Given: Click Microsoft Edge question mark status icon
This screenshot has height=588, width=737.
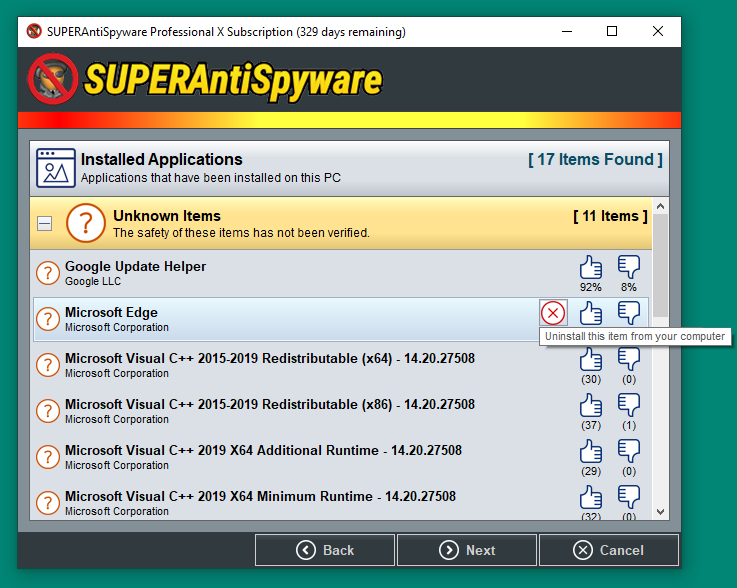Looking at the screenshot, I should tap(48, 319).
